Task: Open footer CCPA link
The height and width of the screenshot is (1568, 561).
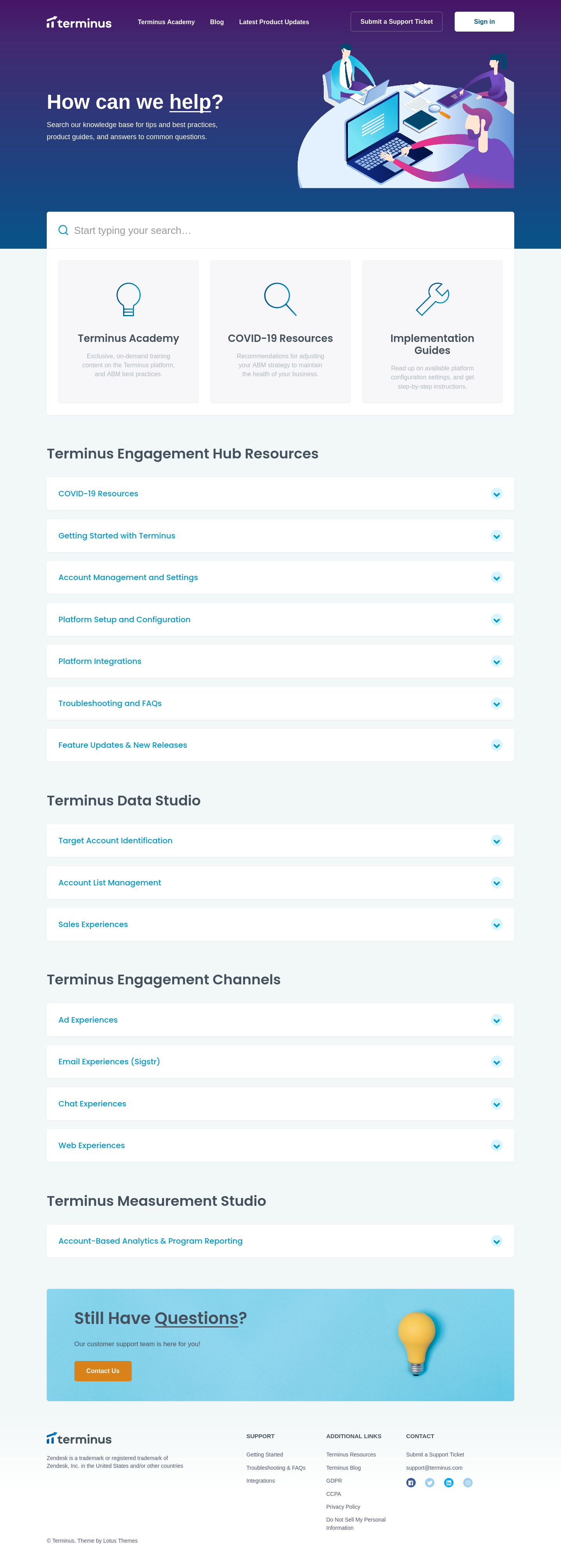Action: point(333,1494)
